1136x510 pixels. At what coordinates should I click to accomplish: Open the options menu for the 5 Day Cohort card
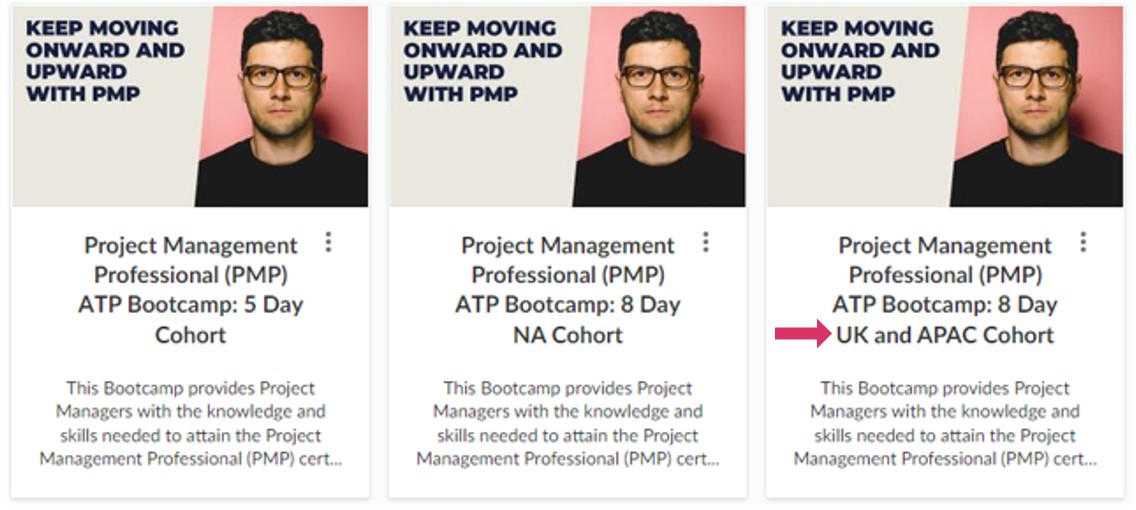click(x=328, y=242)
